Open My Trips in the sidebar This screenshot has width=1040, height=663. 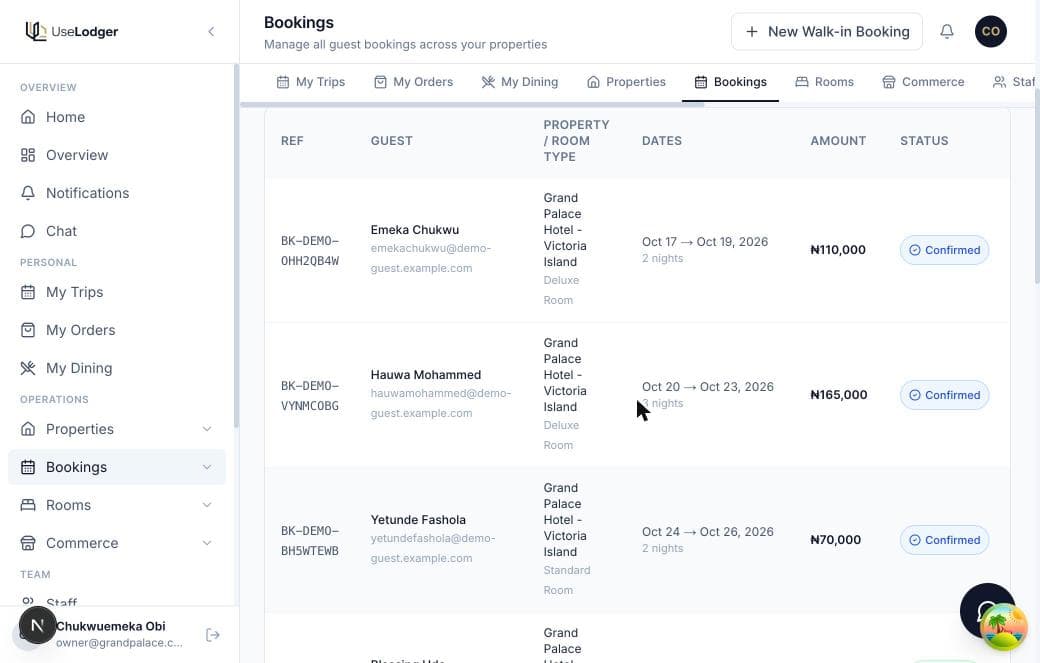[x=117, y=292]
